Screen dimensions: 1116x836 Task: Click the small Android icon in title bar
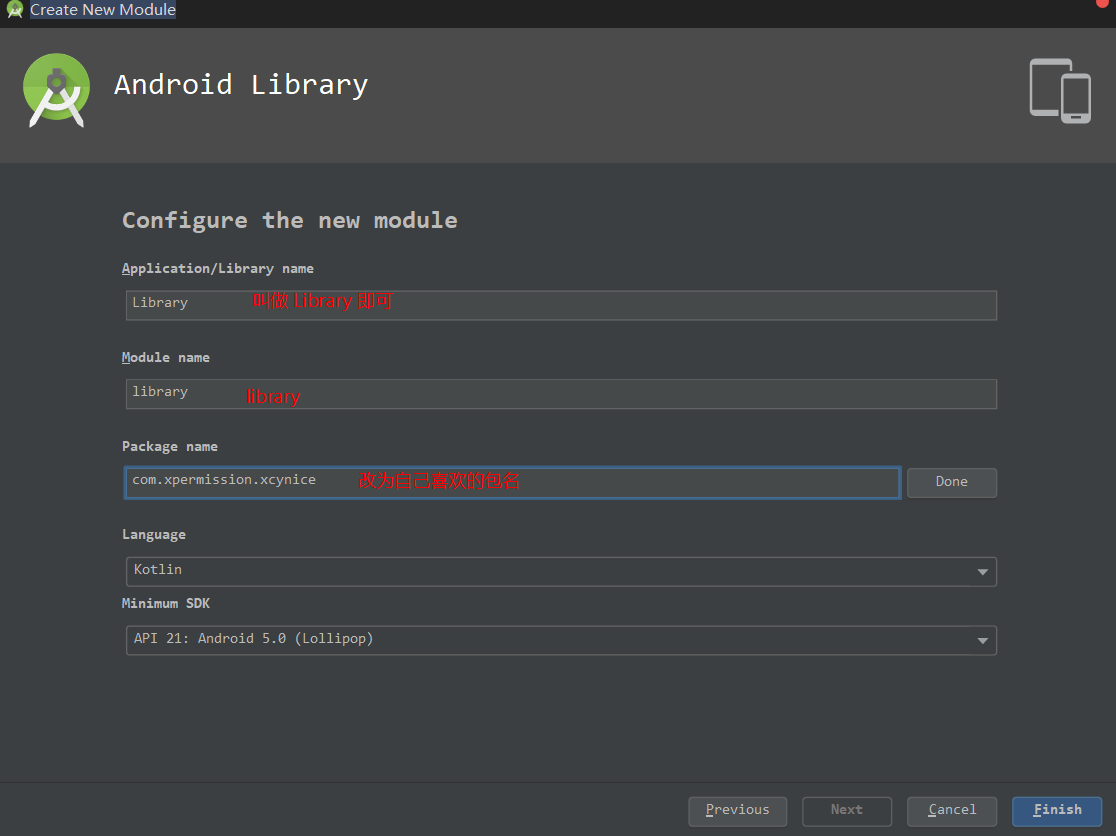[x=14, y=9]
